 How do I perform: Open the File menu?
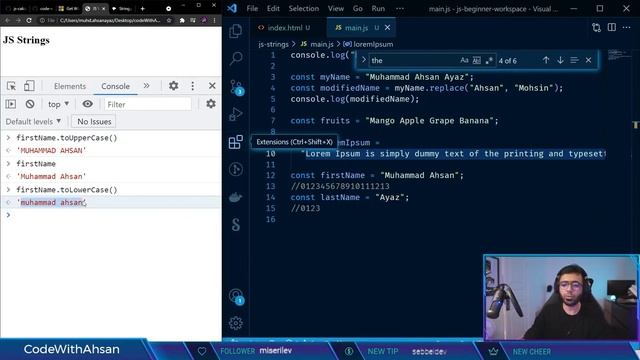coord(252,8)
